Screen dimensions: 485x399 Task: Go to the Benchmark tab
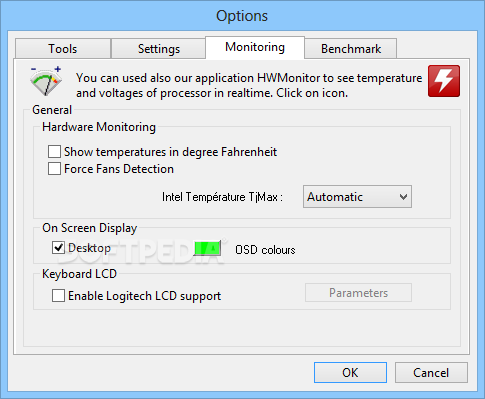351,49
